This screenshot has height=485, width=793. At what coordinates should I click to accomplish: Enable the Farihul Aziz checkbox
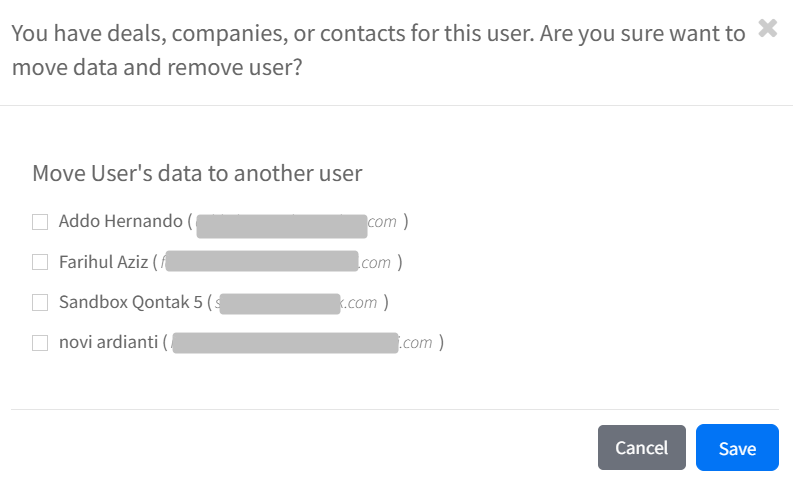[x=40, y=262]
